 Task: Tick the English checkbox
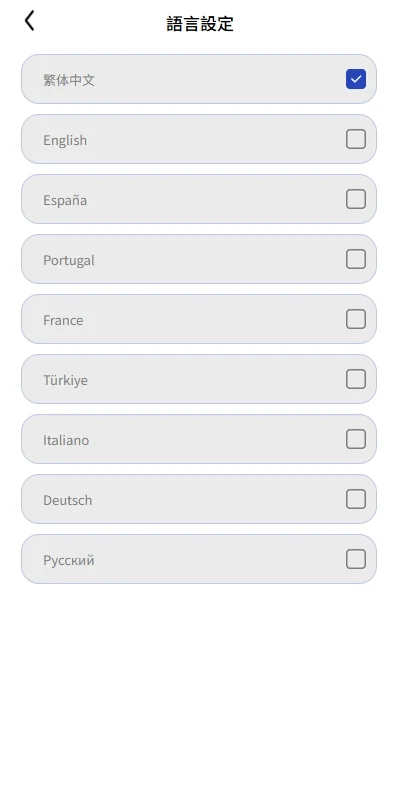pyautogui.click(x=356, y=139)
